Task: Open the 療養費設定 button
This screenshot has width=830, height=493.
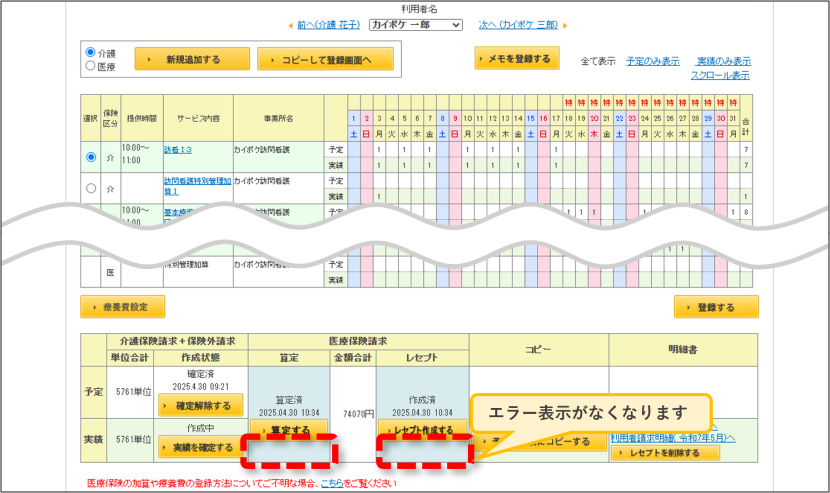Action: click(123, 307)
